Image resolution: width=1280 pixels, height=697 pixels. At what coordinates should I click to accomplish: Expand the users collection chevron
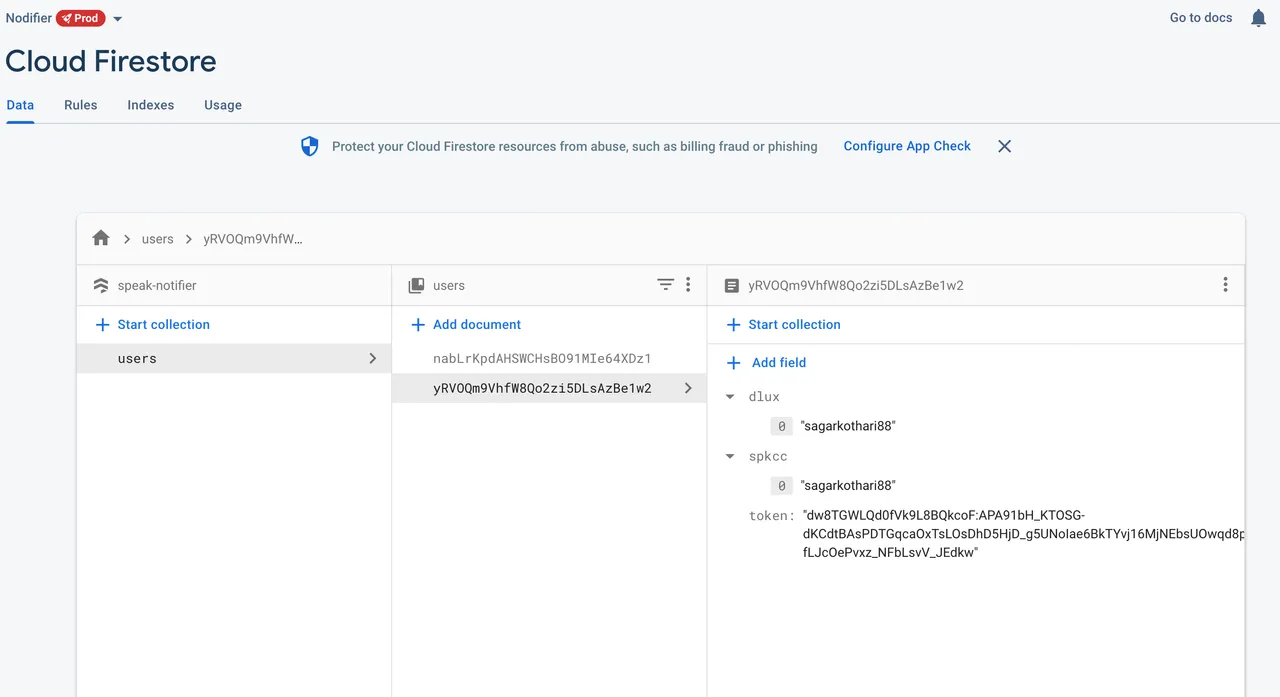tap(373, 358)
